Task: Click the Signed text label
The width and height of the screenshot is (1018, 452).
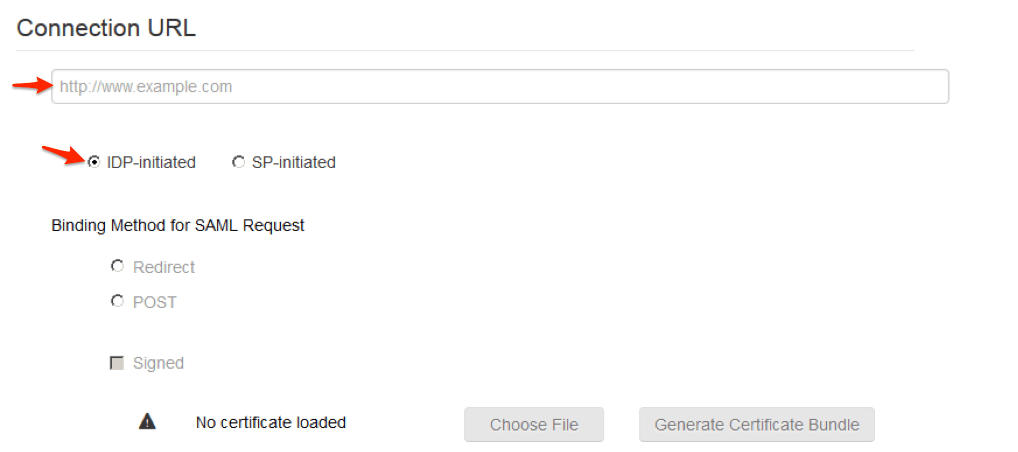Action: (158, 363)
